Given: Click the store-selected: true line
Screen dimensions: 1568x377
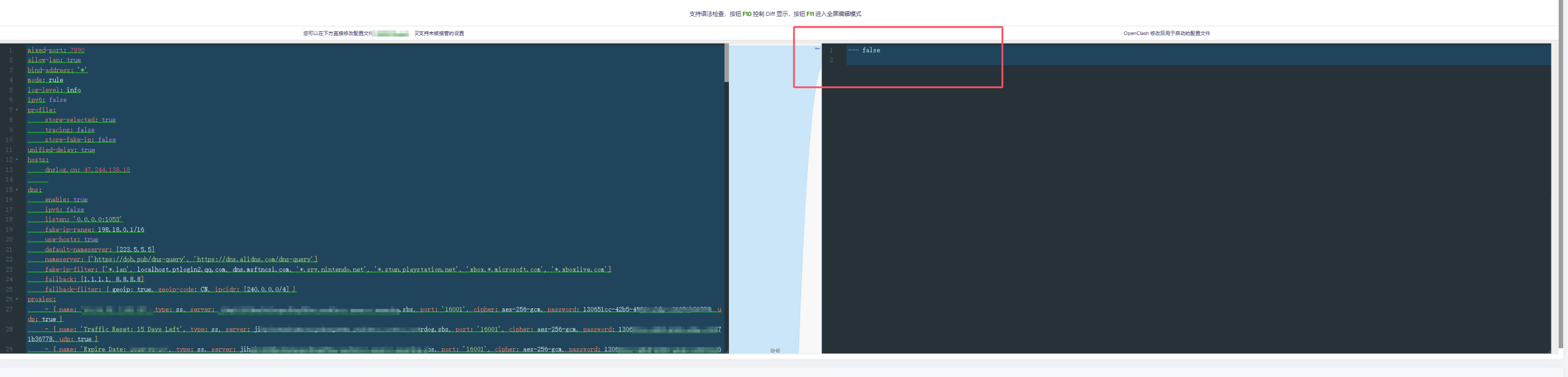Looking at the screenshot, I should 80,120.
